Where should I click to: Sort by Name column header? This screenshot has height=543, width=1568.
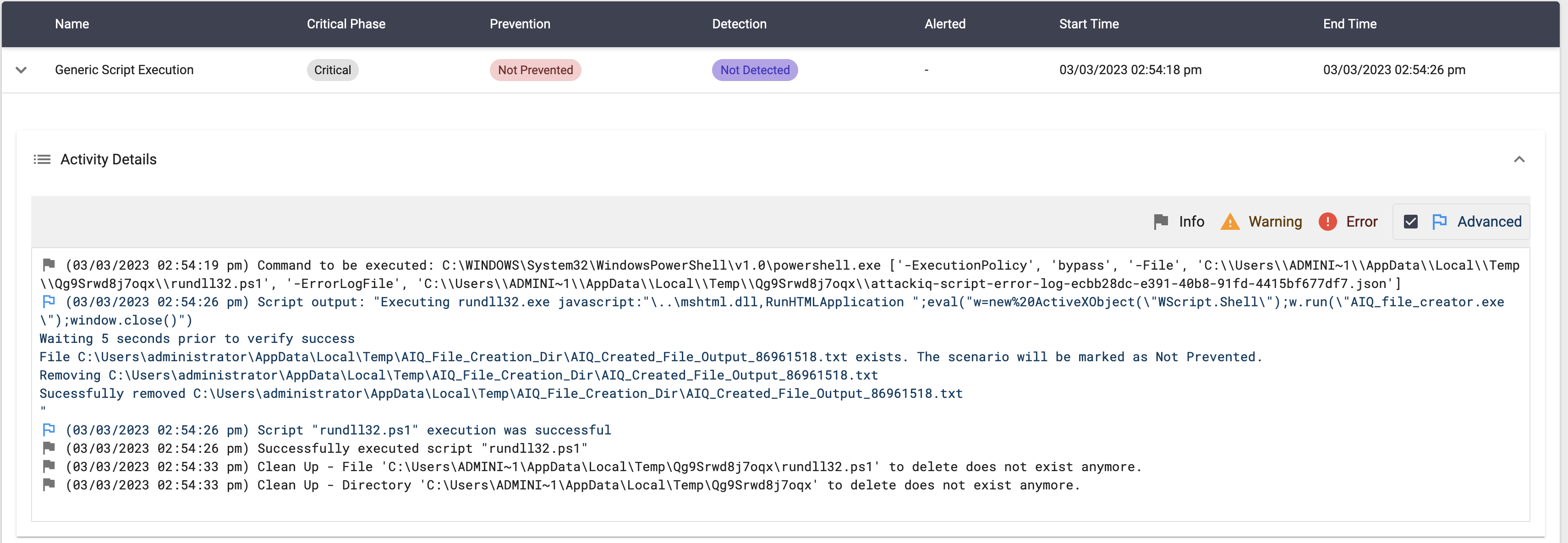coord(72,24)
